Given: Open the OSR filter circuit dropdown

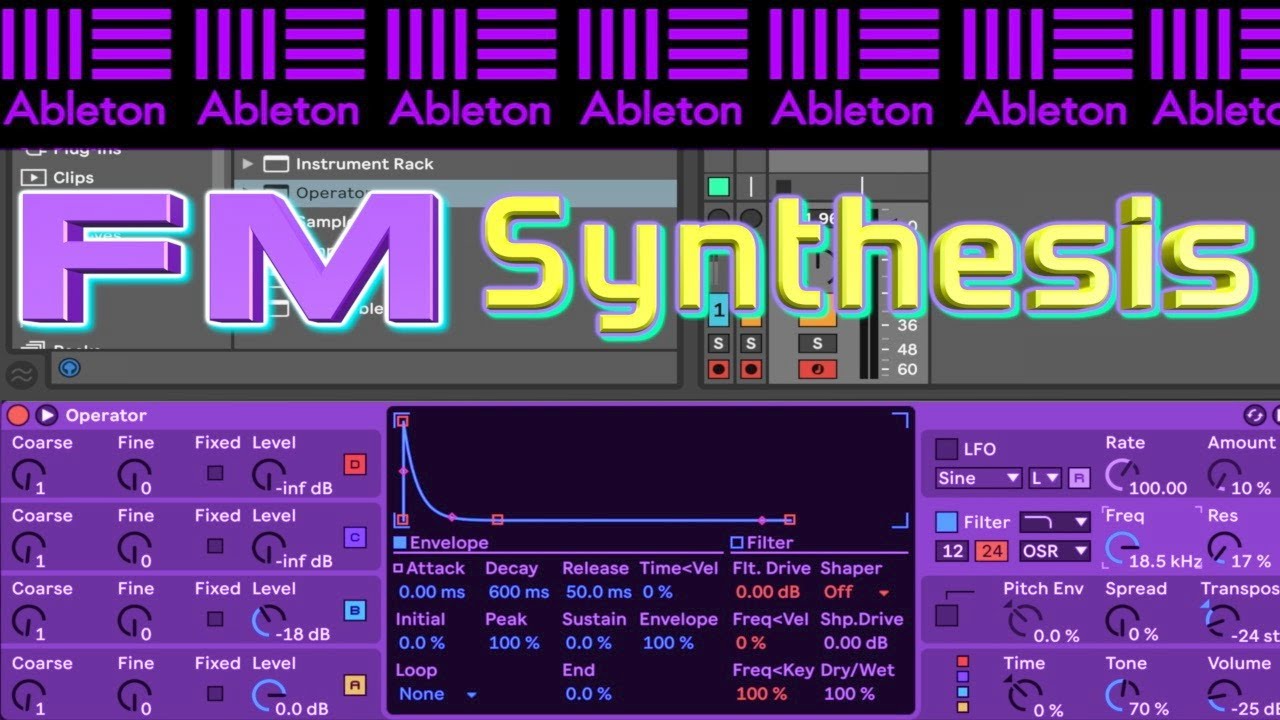Looking at the screenshot, I should [x=1055, y=551].
